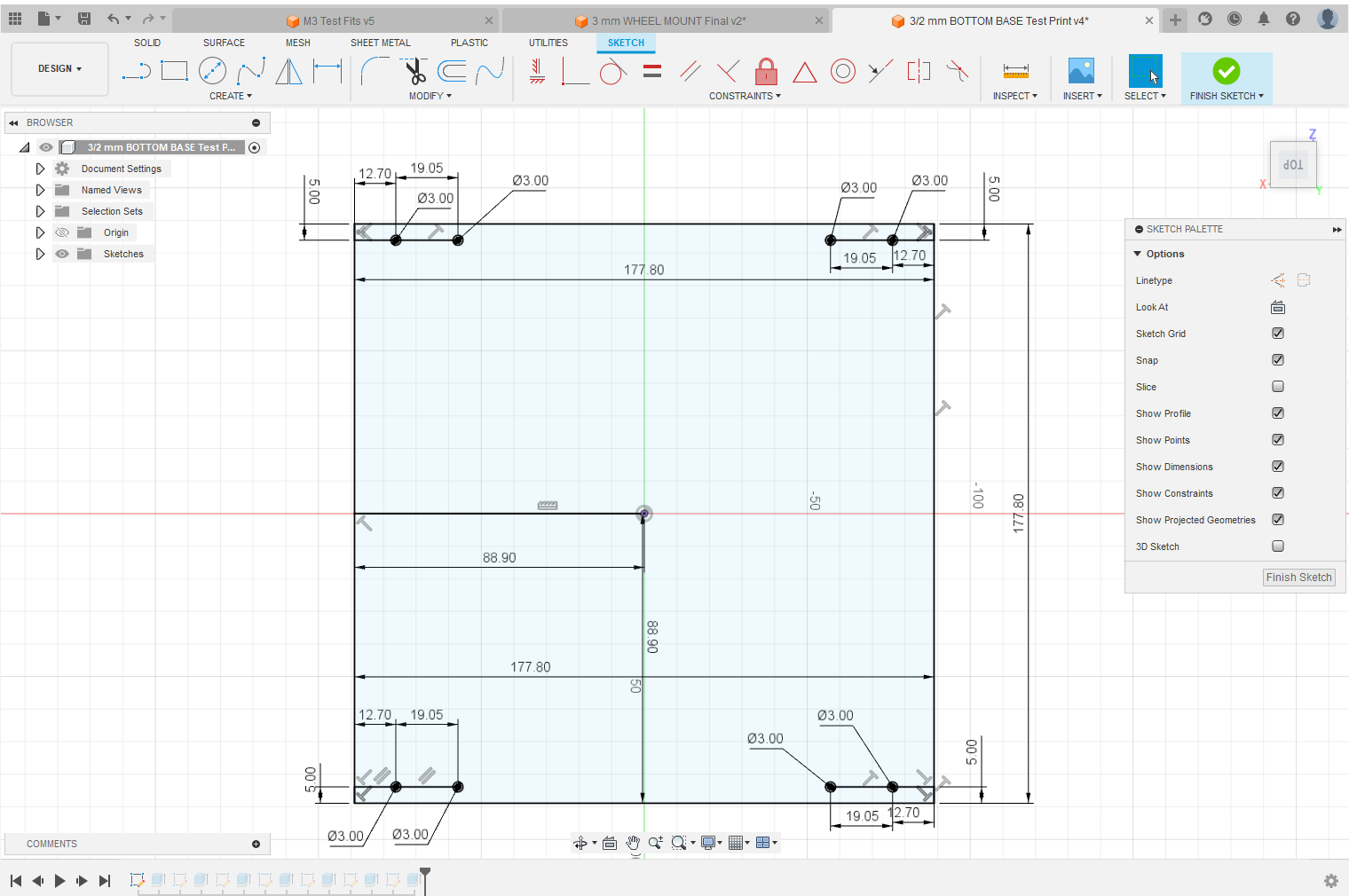Image resolution: width=1349 pixels, height=896 pixels.
Task: Apply the Parallel constraint
Action: coord(690,71)
